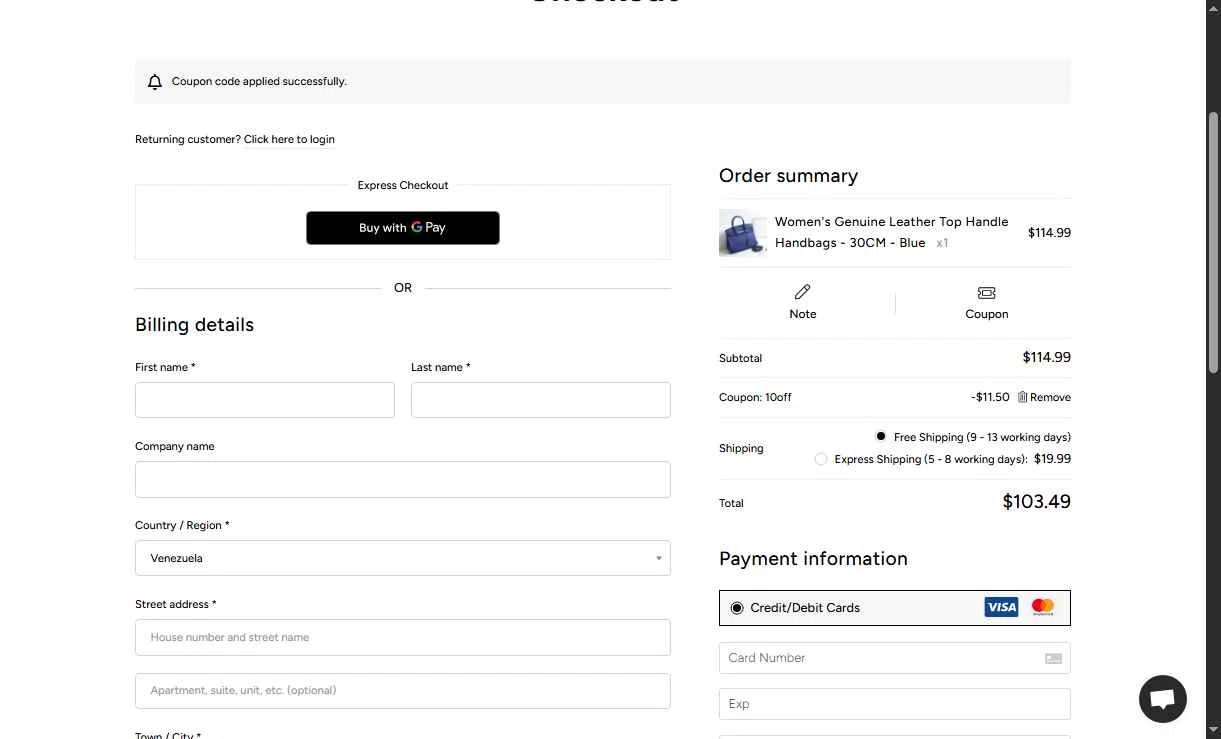Click the dropdown arrow next to Venezuela
Image resolution: width=1221 pixels, height=739 pixels.
tap(658, 558)
